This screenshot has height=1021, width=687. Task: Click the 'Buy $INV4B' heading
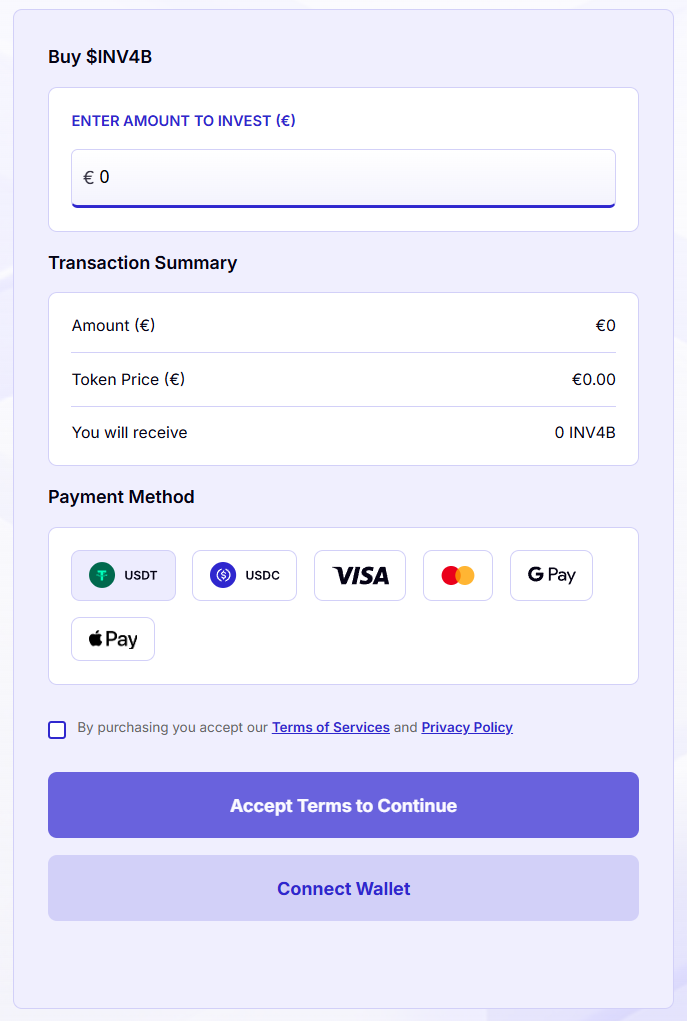pos(100,57)
